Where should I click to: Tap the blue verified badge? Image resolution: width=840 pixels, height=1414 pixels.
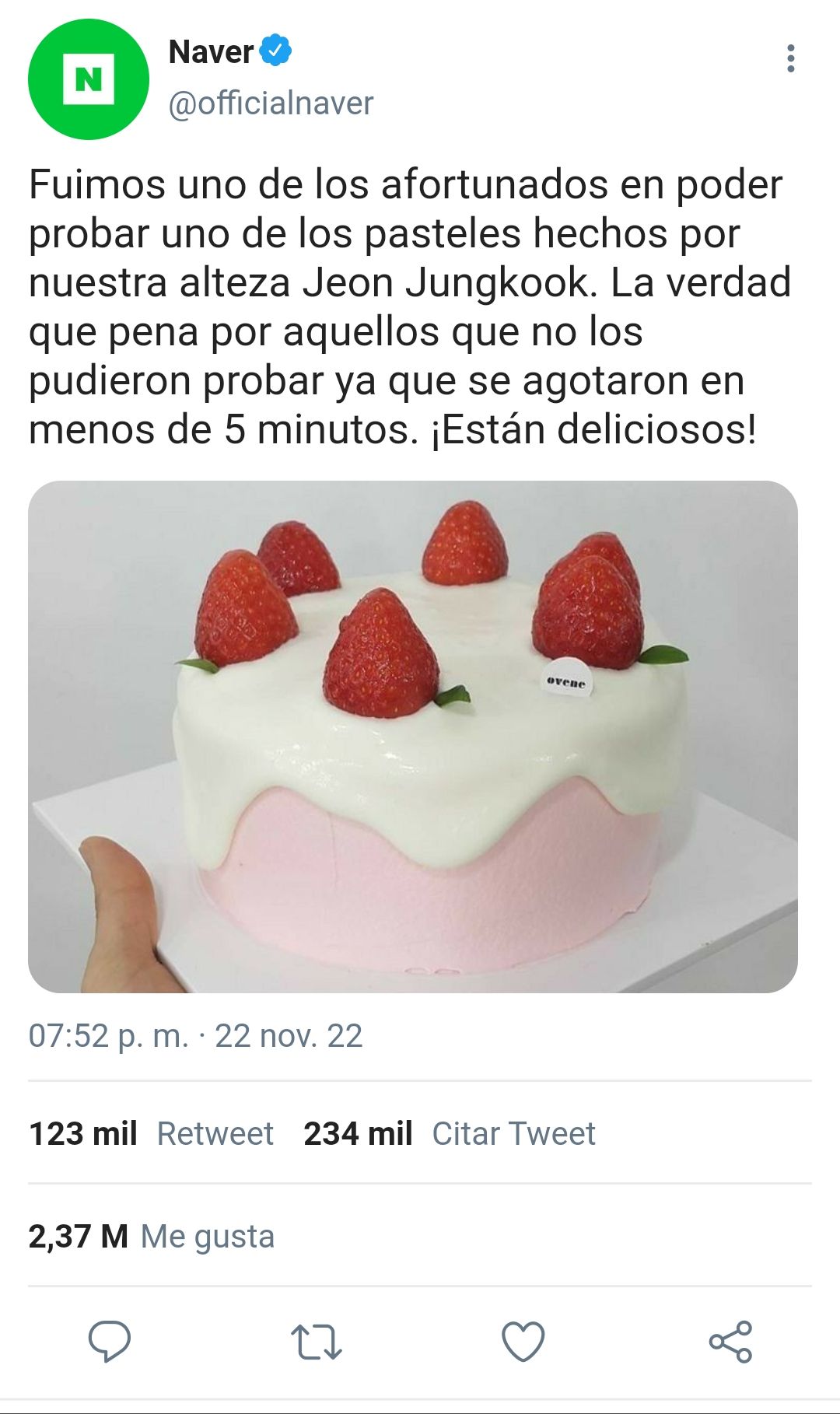pos(275,51)
